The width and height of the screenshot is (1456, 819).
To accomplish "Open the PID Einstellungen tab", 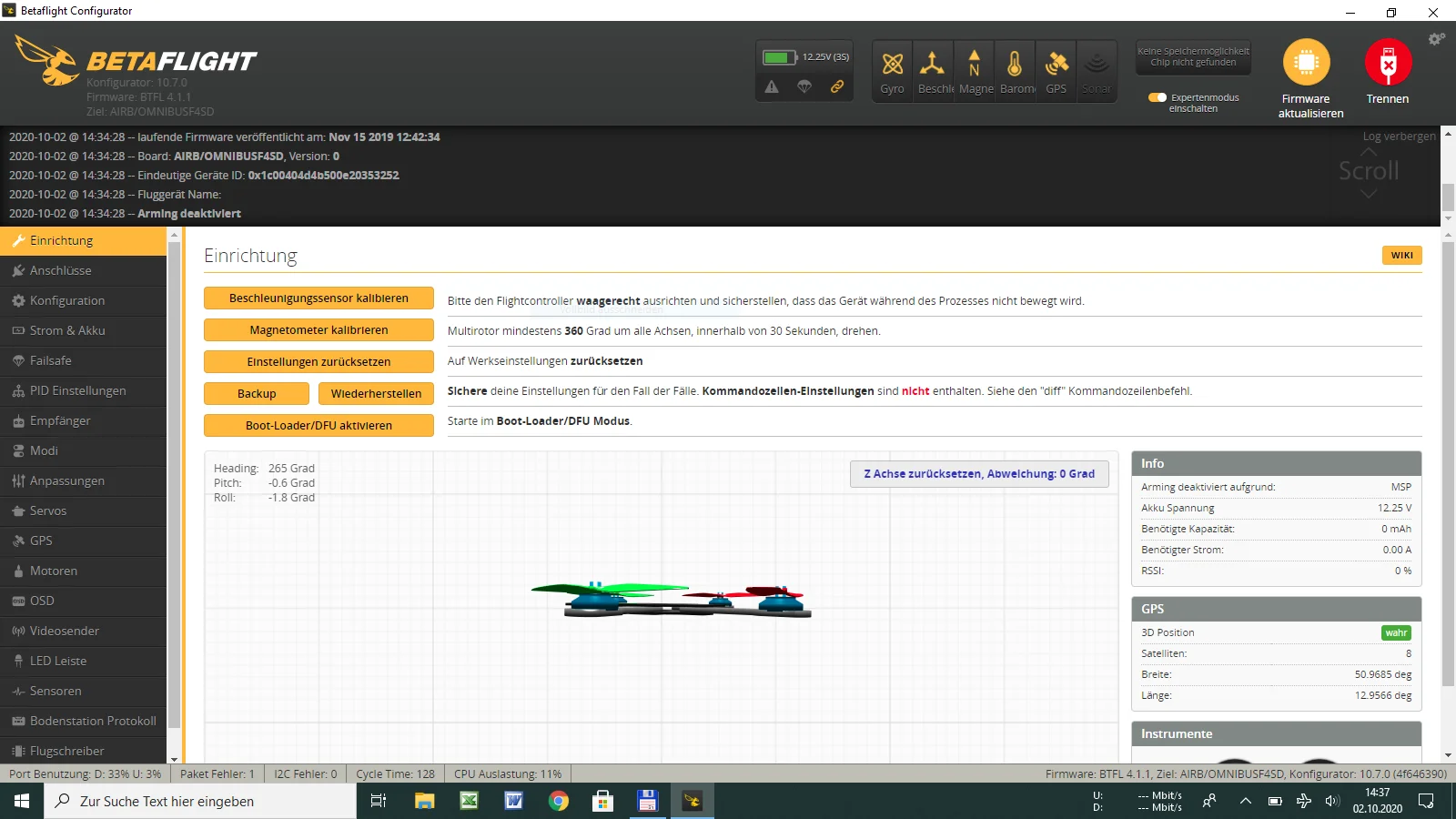I will pyautogui.click(x=83, y=390).
